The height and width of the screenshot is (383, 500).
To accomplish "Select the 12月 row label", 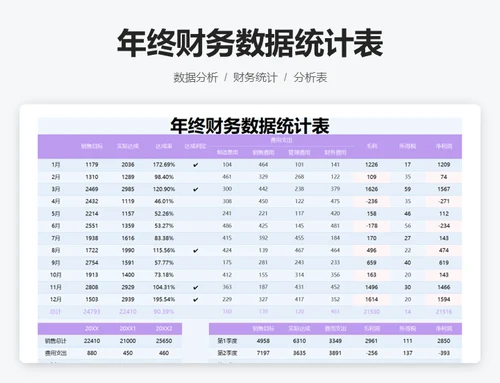I will pos(56,299).
